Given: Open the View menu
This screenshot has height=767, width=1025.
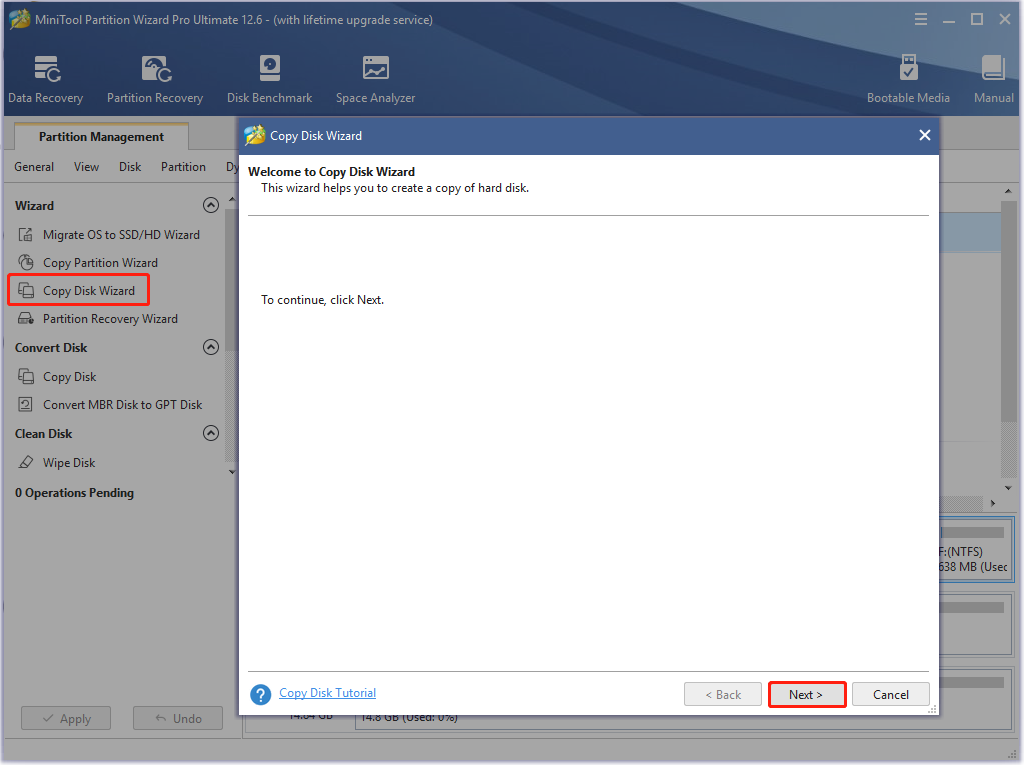Looking at the screenshot, I should tap(86, 167).
